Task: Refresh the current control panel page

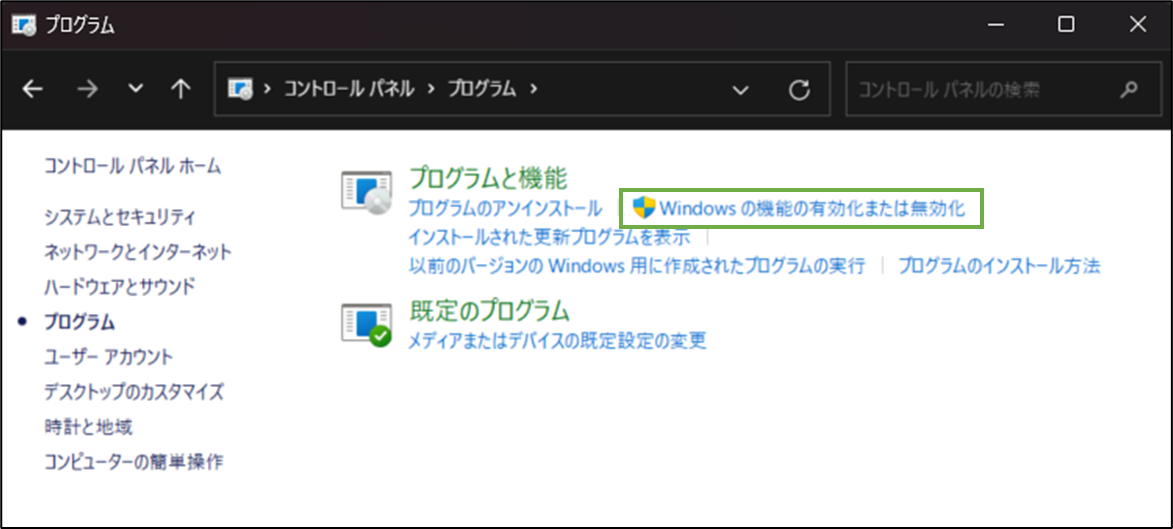Action: (800, 91)
